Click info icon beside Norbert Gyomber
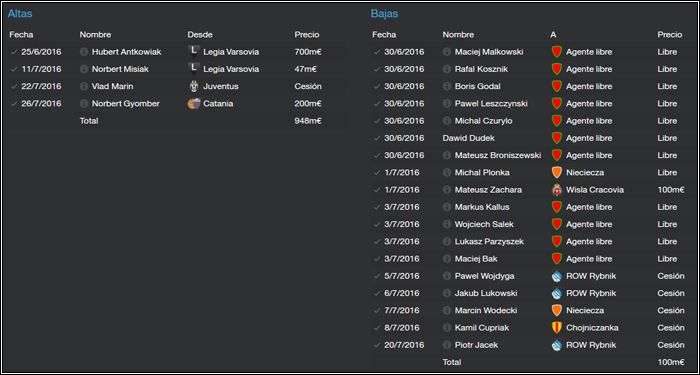Screen dimensions: 700x375 [x=83, y=104]
